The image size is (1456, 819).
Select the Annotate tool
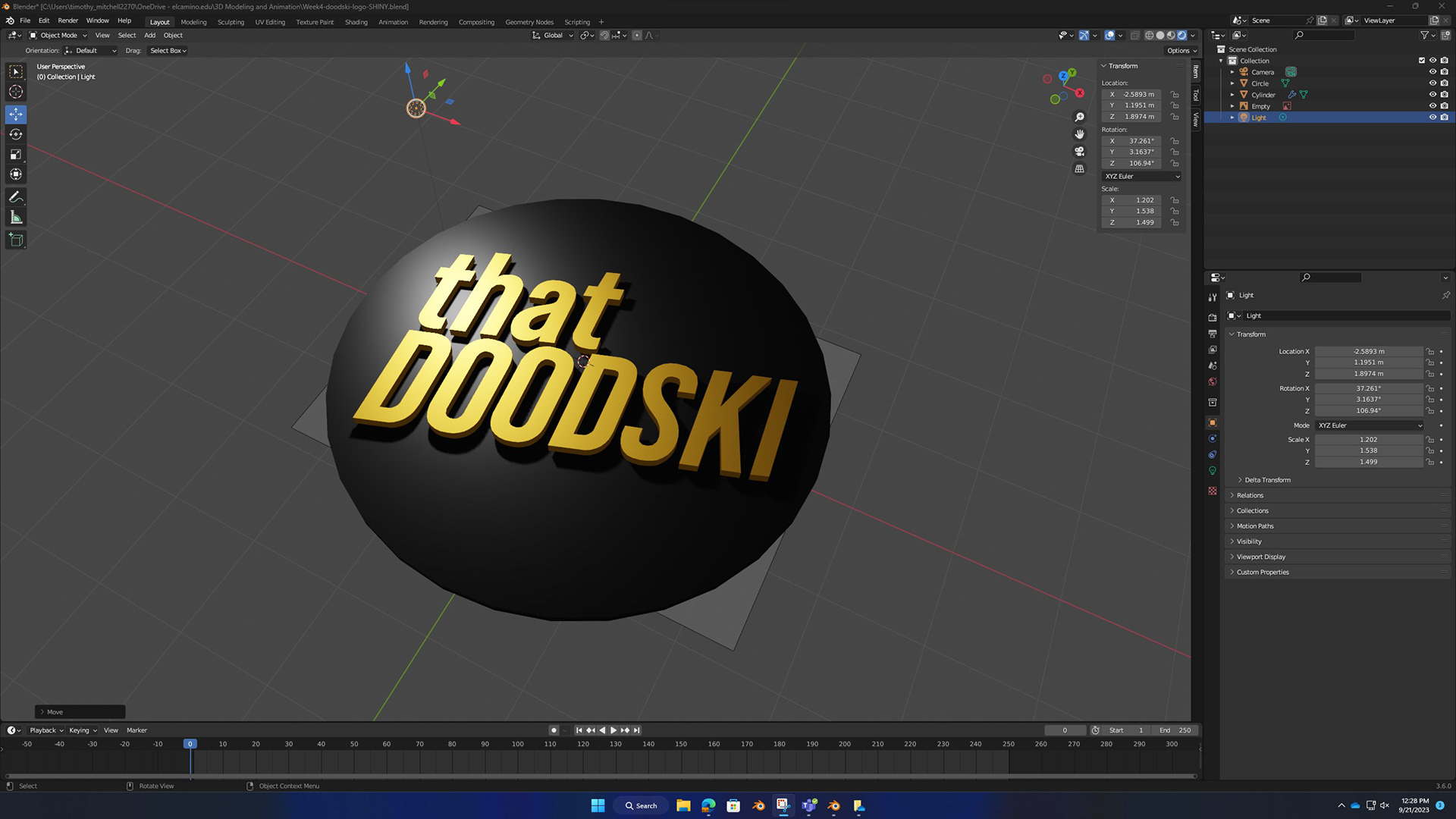click(16, 197)
